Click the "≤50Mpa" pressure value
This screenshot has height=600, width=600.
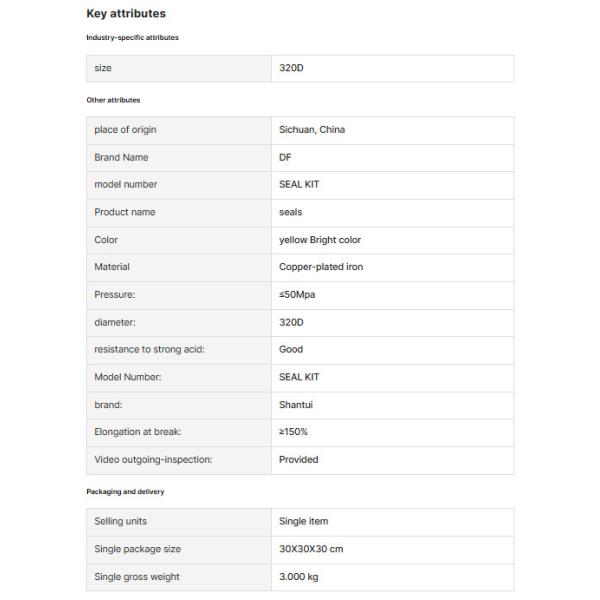(297, 295)
